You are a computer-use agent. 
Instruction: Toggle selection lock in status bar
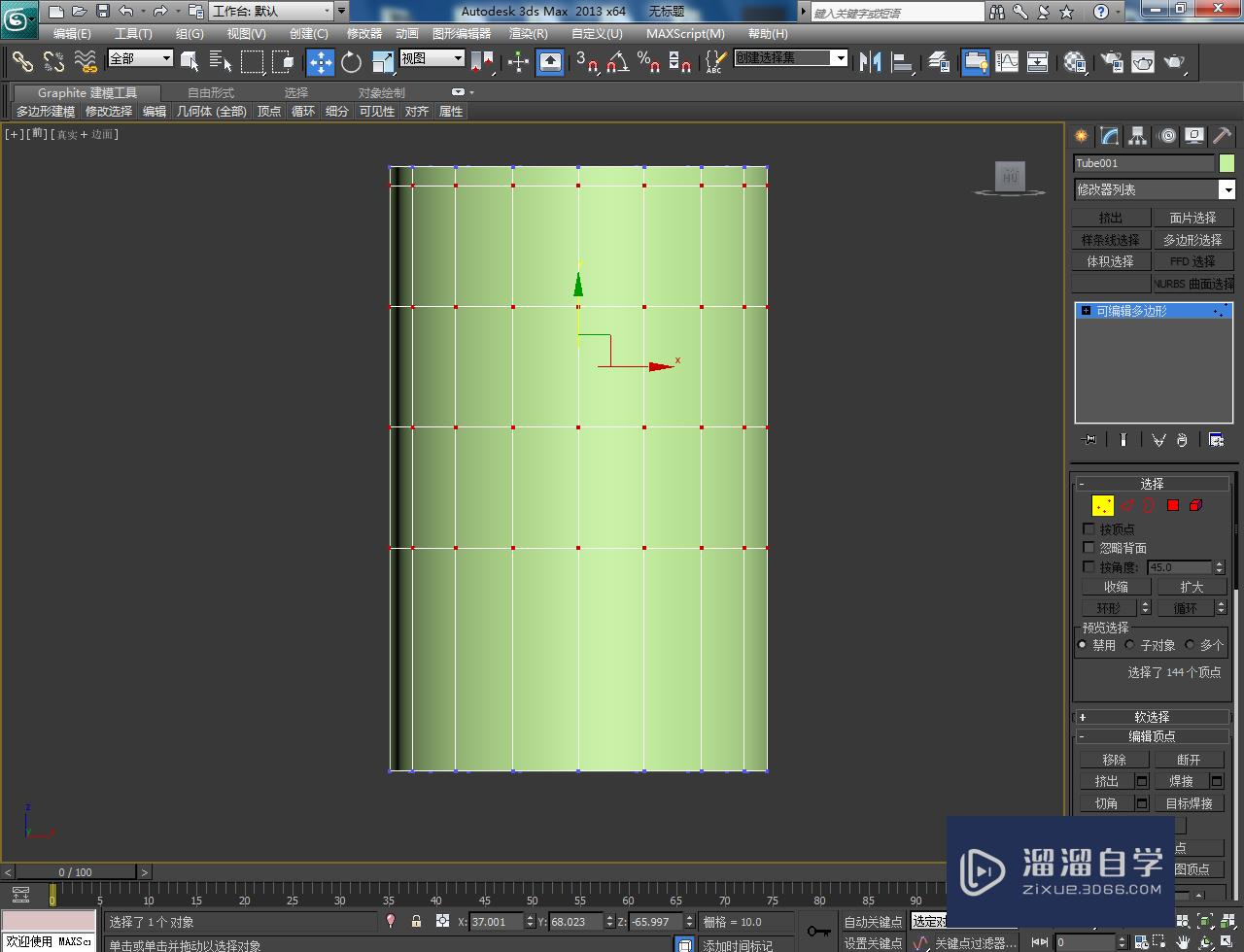click(x=416, y=921)
